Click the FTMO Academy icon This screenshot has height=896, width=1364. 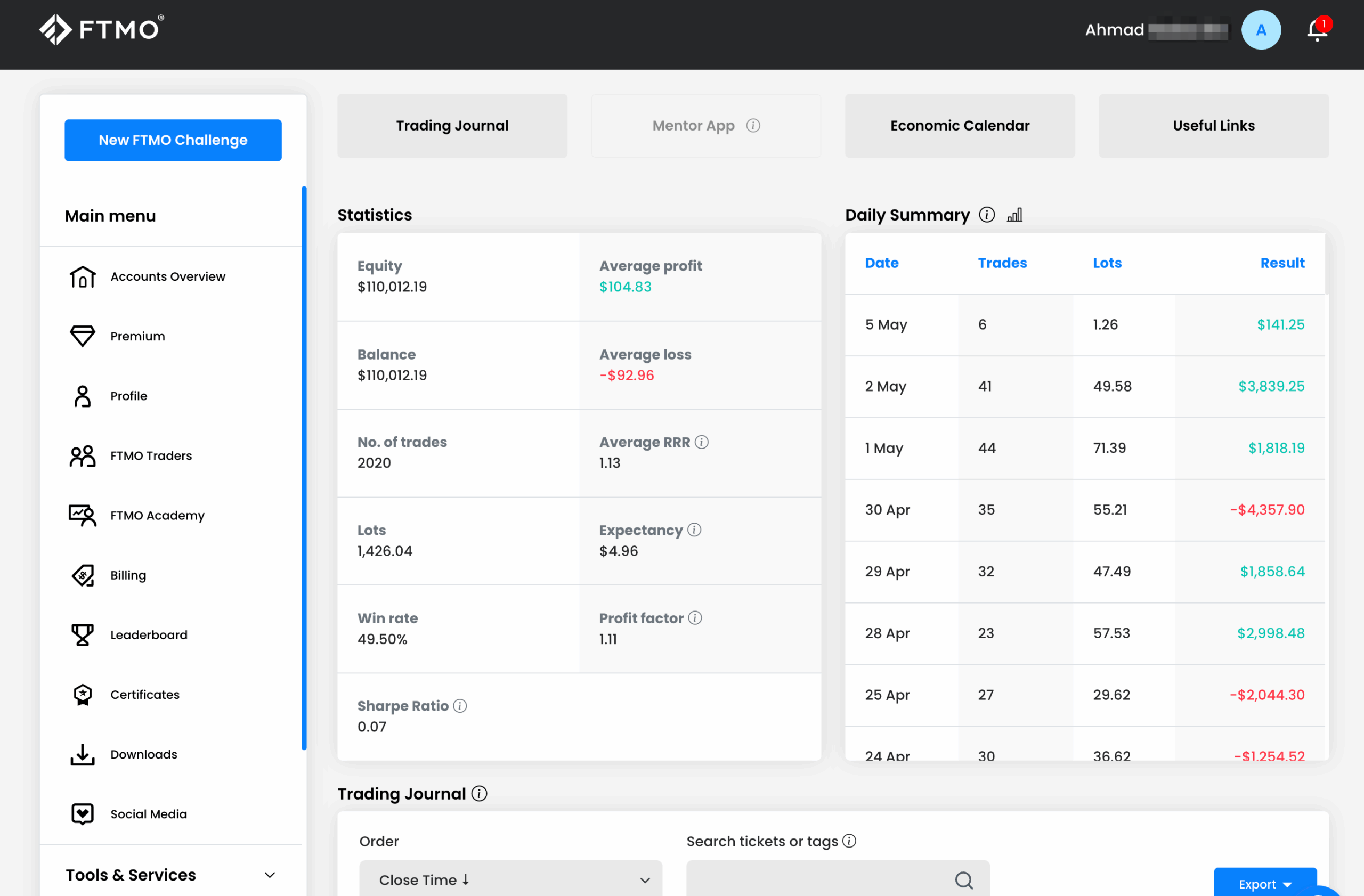pos(83,516)
